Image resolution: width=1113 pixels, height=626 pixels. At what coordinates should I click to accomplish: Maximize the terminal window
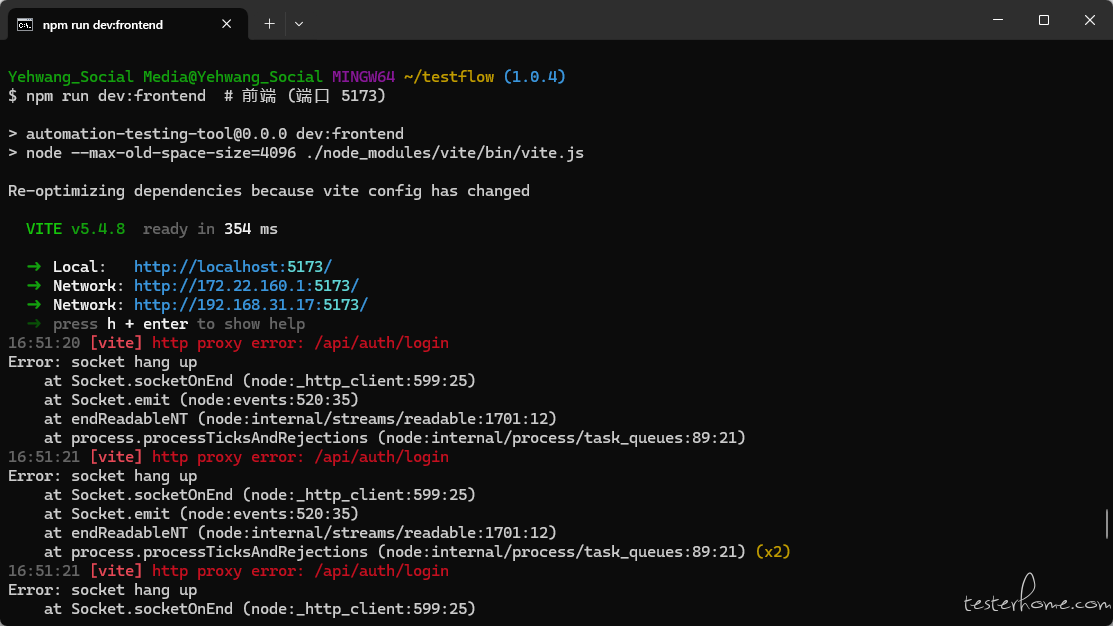[x=1044, y=20]
